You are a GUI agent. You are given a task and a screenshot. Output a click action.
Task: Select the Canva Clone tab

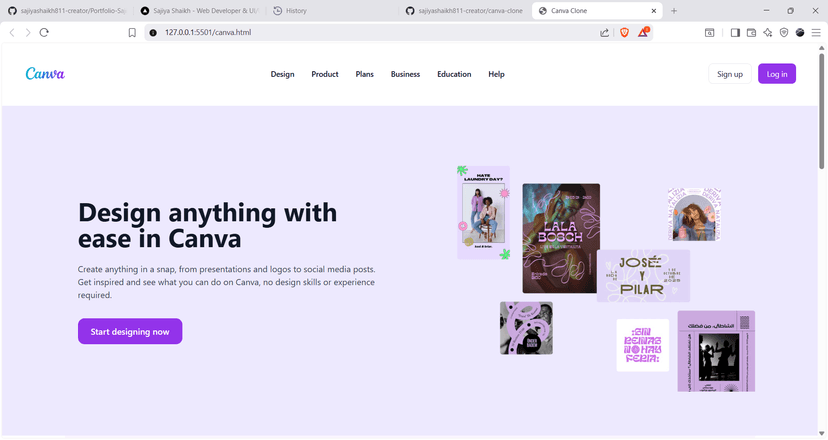click(x=597, y=11)
